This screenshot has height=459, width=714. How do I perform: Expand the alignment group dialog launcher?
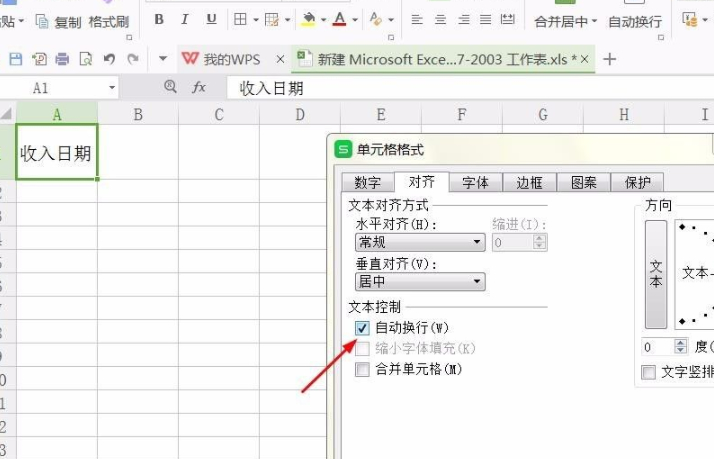(x=661, y=37)
